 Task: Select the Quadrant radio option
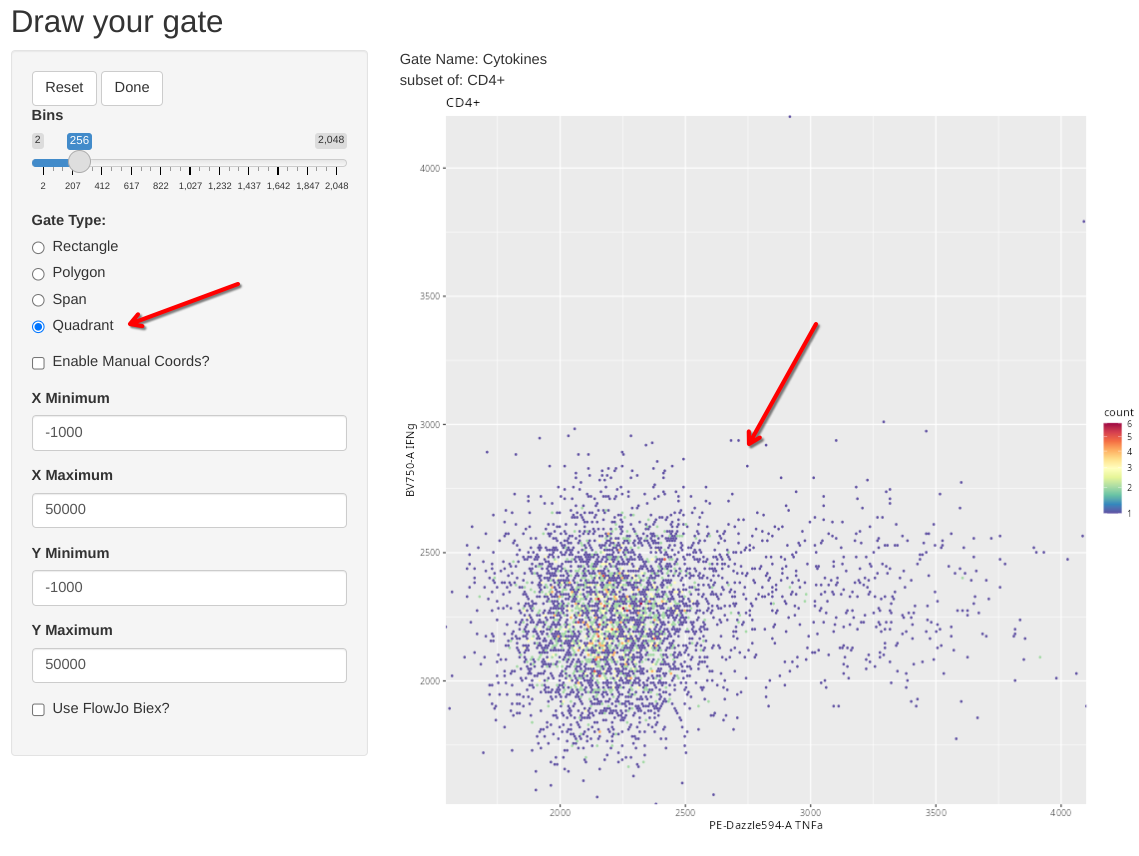(39, 326)
